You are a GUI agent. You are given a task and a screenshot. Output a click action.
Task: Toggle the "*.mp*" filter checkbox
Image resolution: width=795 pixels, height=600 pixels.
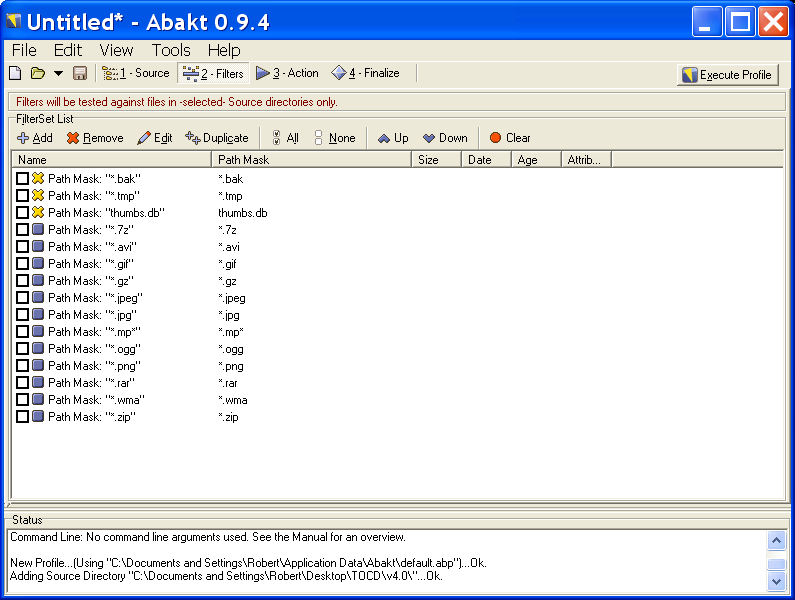pos(22,332)
